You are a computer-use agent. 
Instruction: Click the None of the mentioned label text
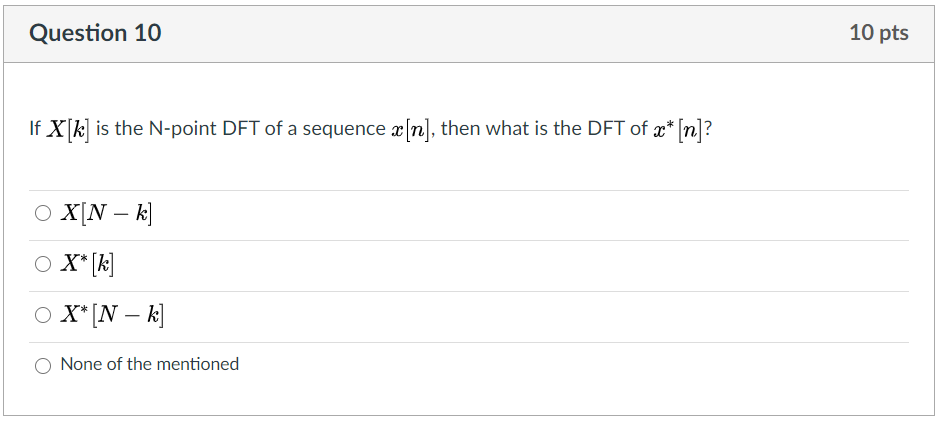click(150, 365)
